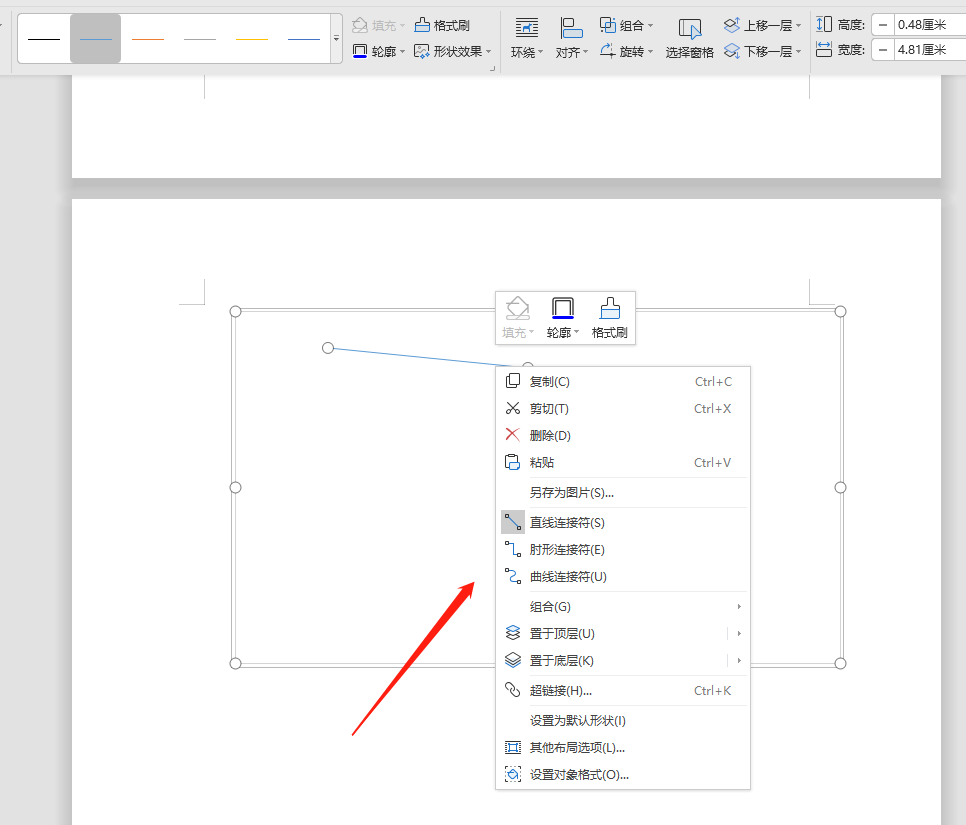Click Save as Picture (另存为图片) entry
Screen dimensions: 966x825
[x=571, y=492]
